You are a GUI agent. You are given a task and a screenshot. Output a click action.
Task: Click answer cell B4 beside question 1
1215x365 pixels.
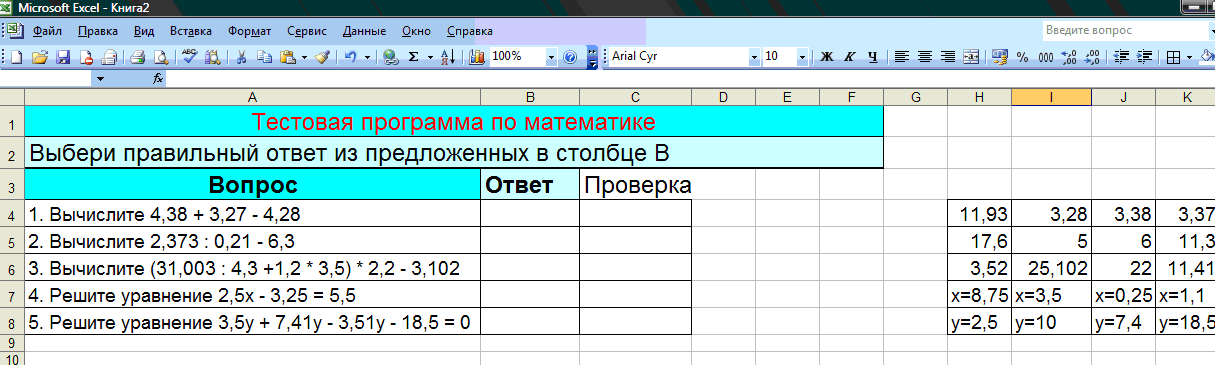530,215
